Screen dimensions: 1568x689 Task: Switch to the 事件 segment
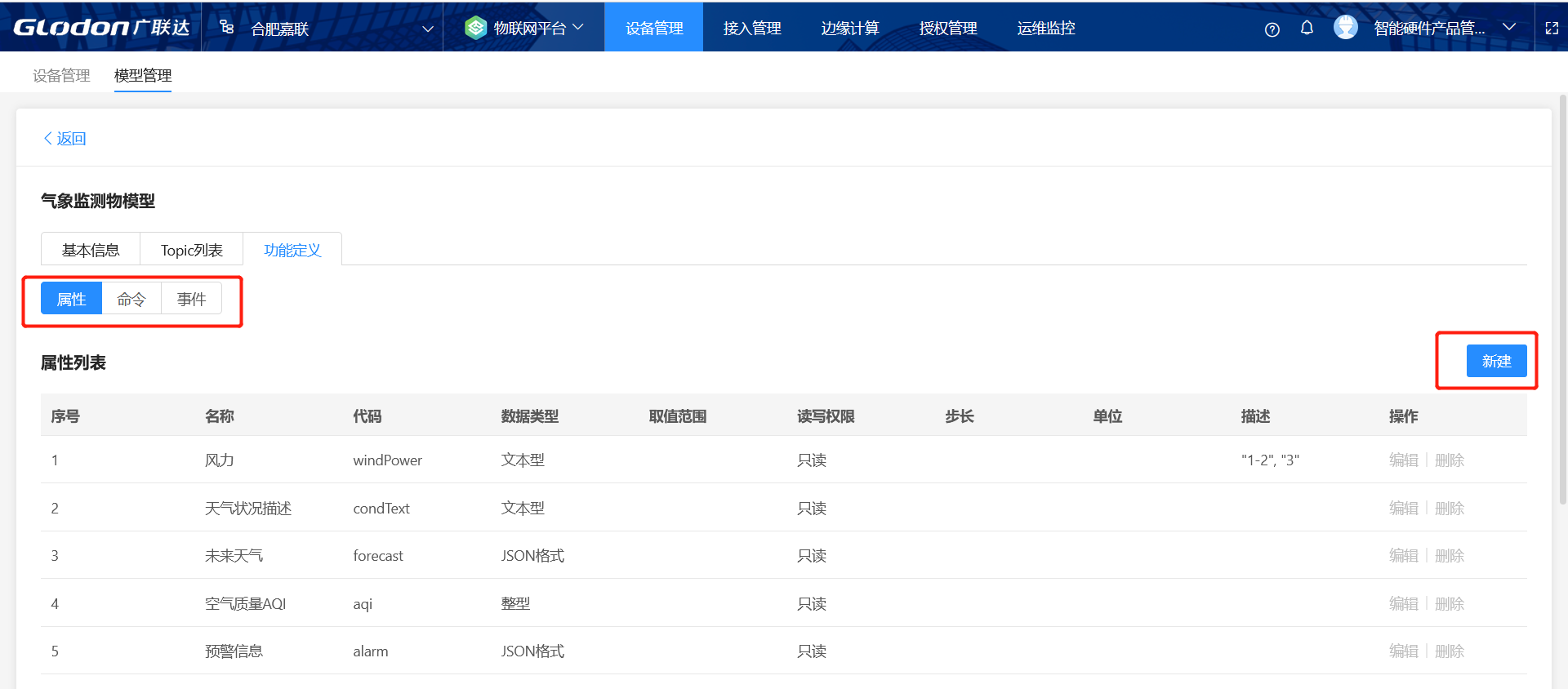pos(192,299)
